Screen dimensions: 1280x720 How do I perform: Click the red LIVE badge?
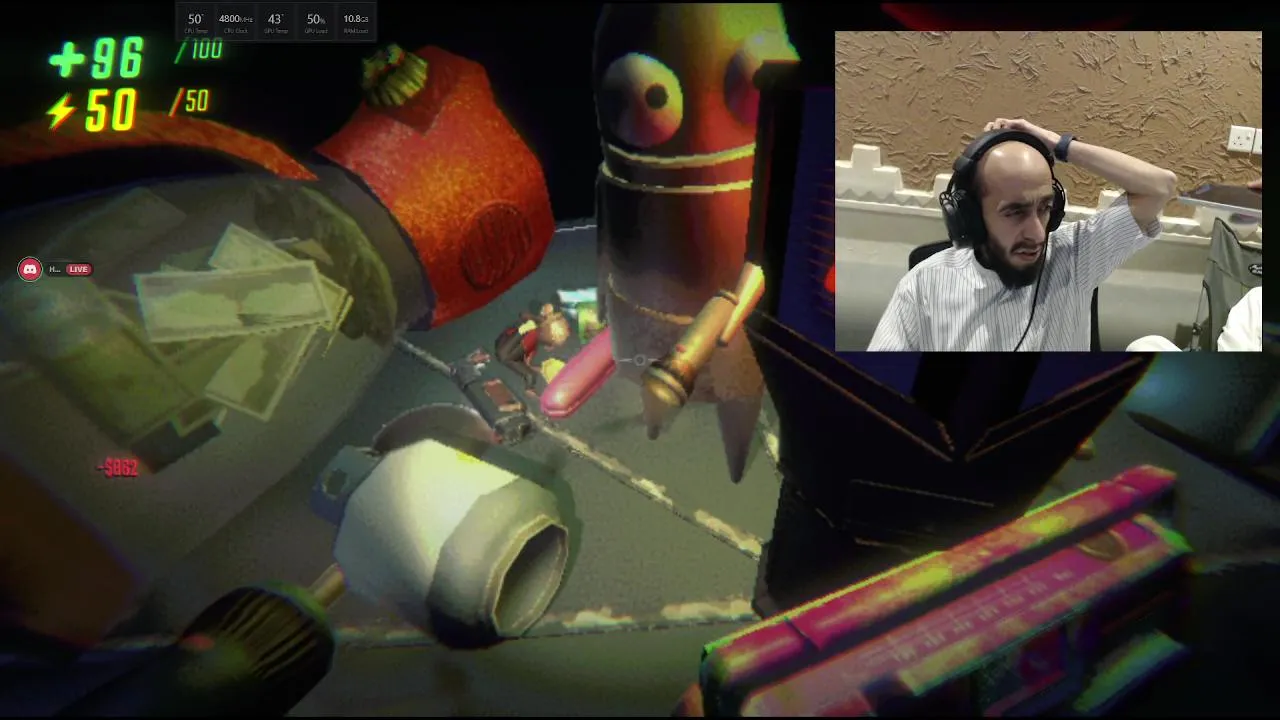pyautogui.click(x=79, y=269)
